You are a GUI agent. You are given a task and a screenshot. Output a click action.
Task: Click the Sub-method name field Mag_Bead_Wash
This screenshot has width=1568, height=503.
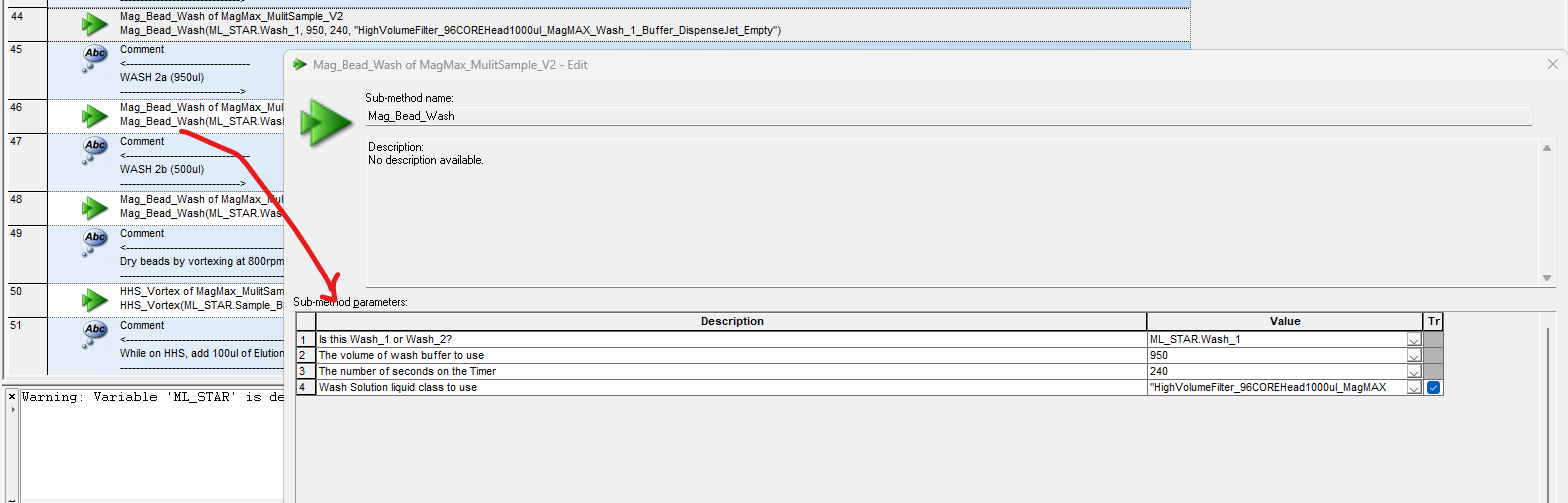[x=949, y=116]
